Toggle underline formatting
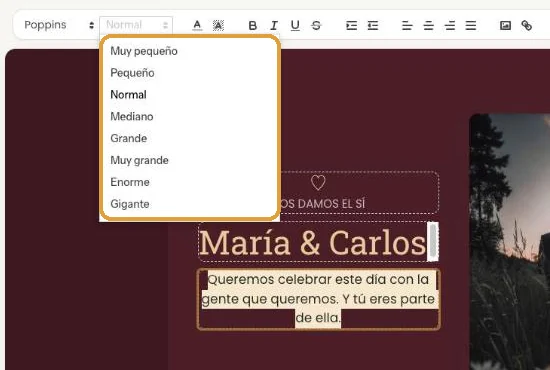Screen dimensions: 550x370 (x=295, y=25)
